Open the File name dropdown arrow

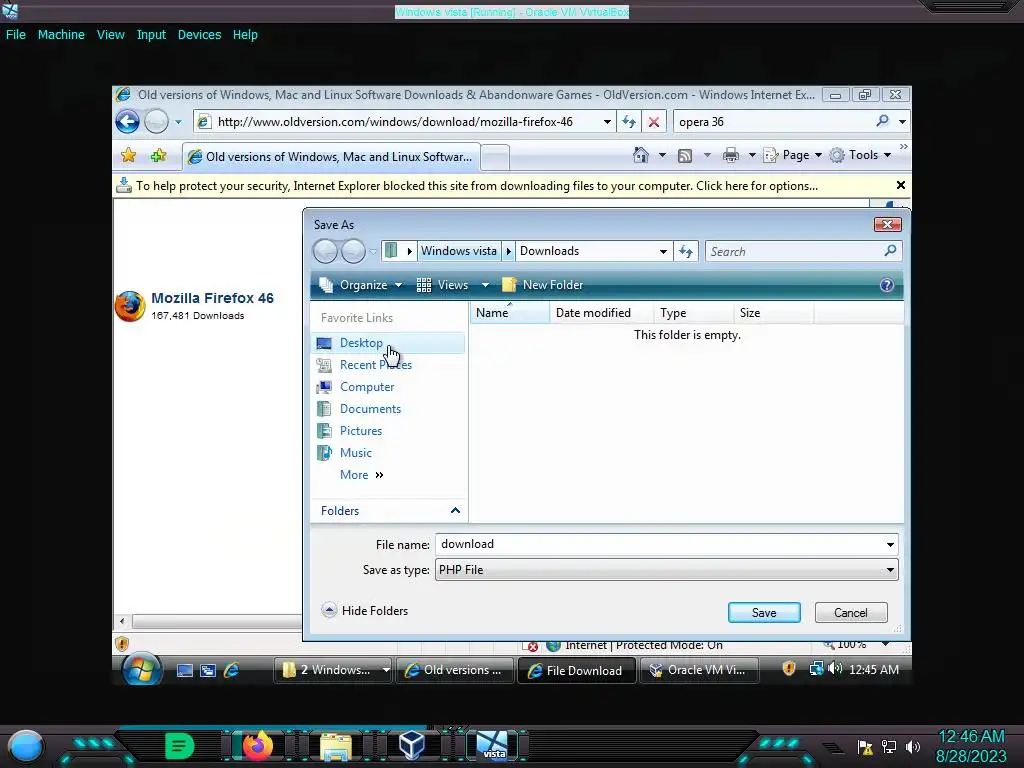point(889,545)
